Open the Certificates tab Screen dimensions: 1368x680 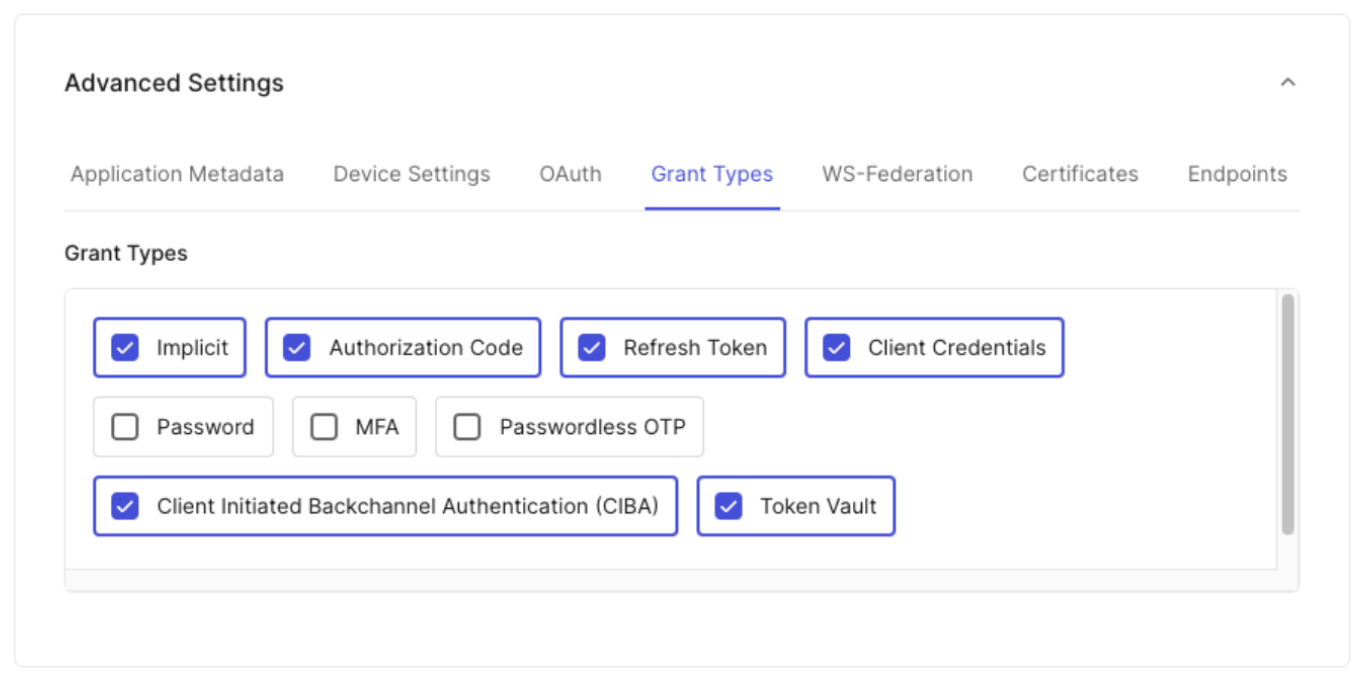[1080, 174]
